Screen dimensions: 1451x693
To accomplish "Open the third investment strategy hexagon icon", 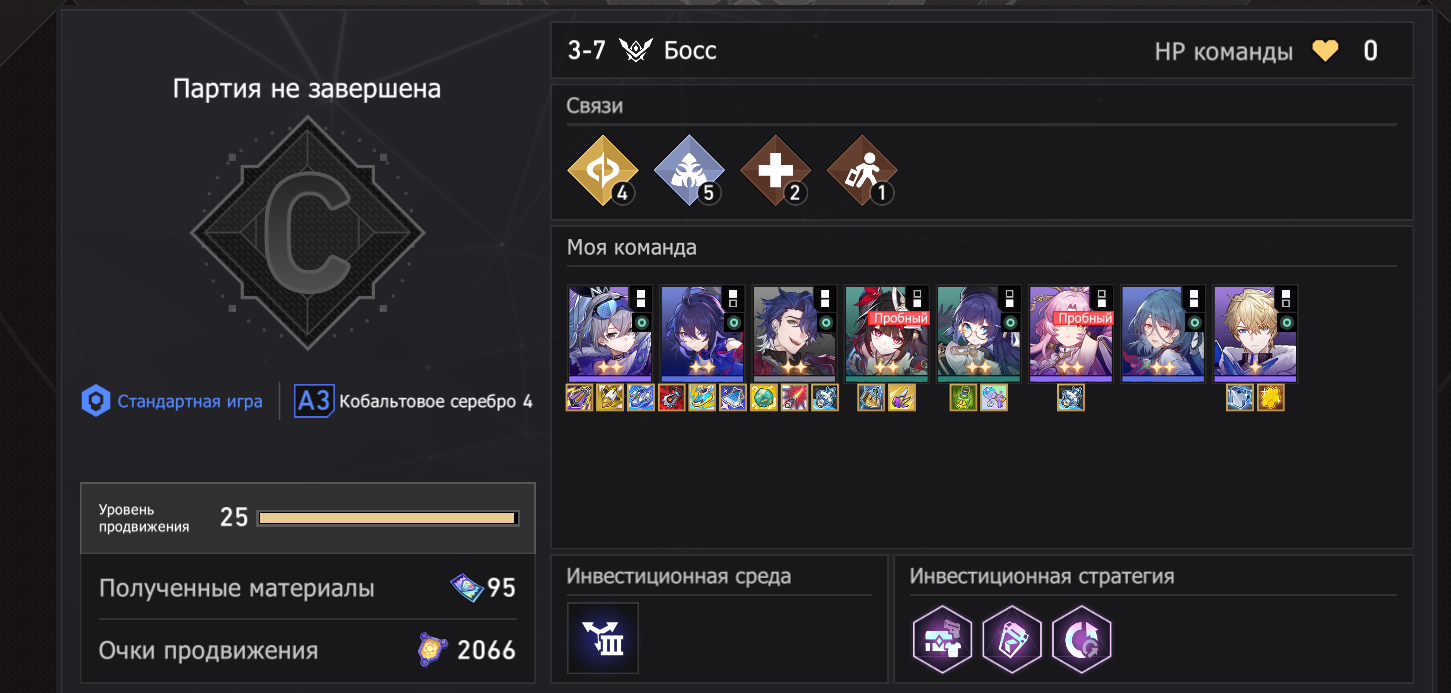I will coord(1082,638).
